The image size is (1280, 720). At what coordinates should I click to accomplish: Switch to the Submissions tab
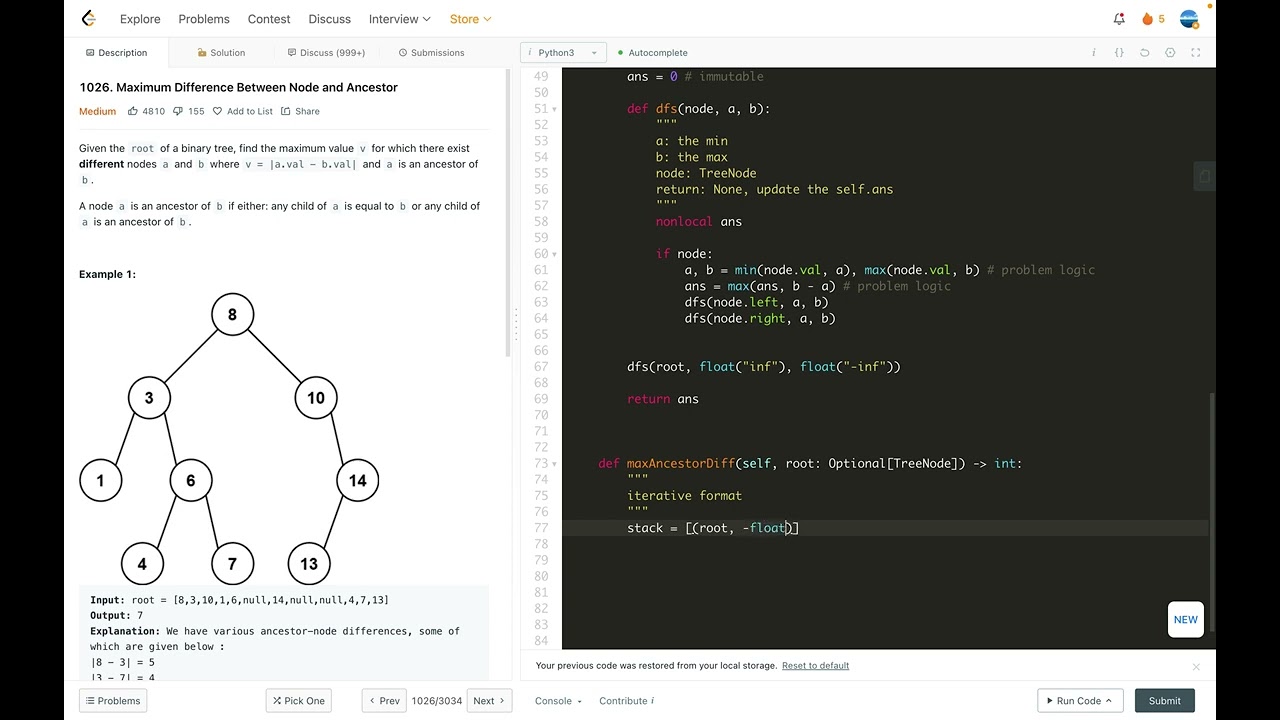click(431, 53)
